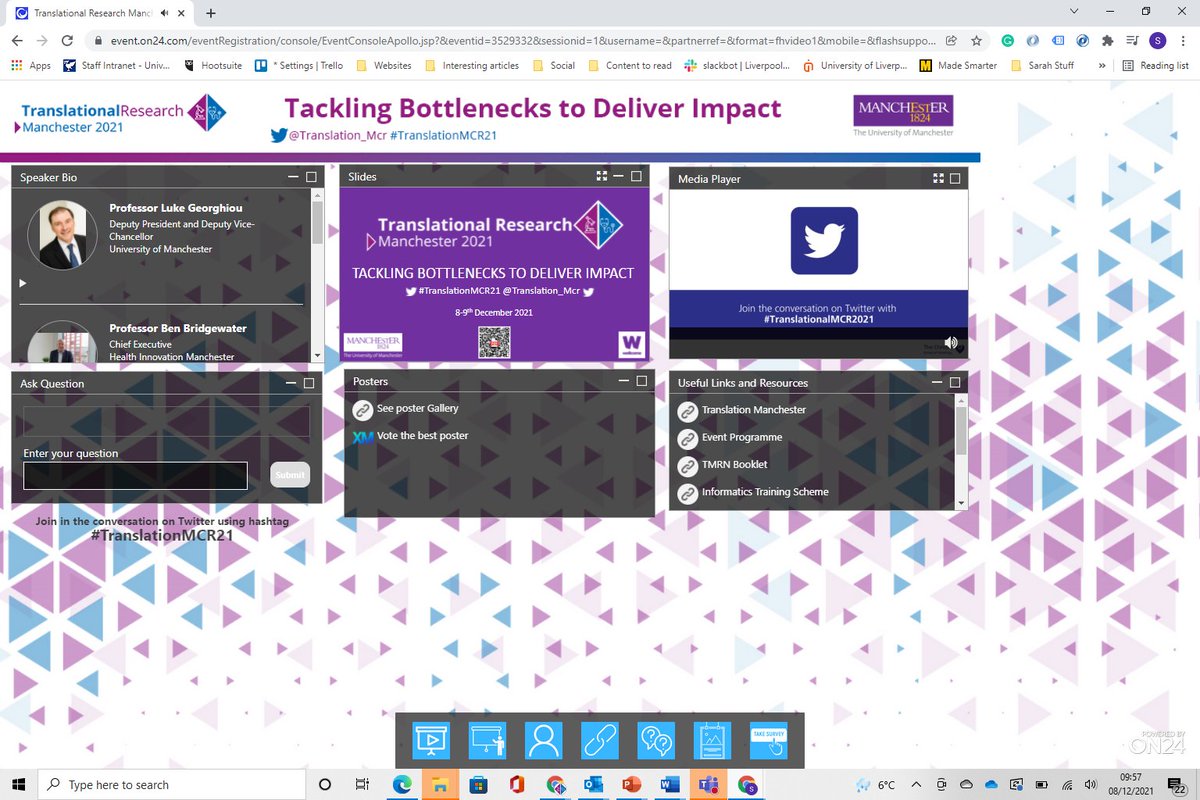Mute the Media Player volume

(950, 343)
